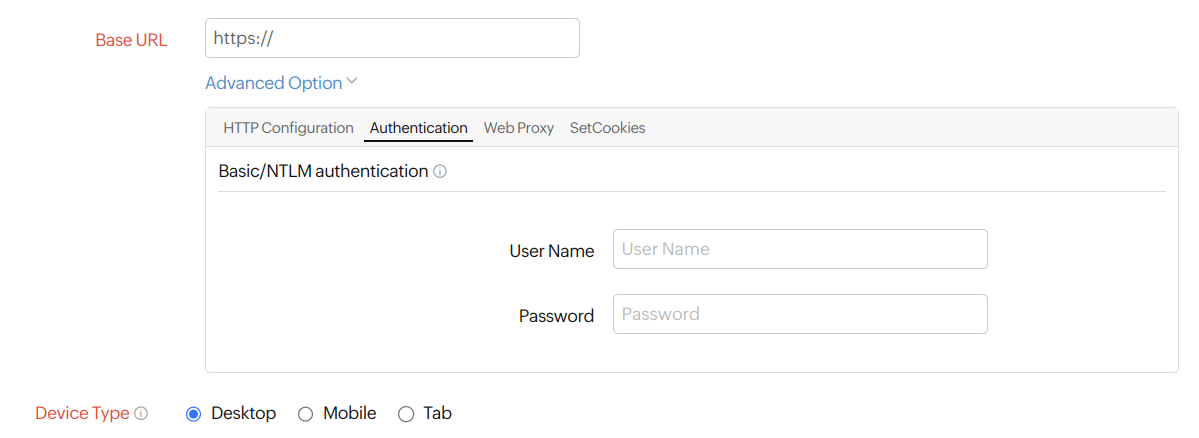Screen dimensions: 1199x438
Task: Select the Desktop device type
Action: pos(194,414)
